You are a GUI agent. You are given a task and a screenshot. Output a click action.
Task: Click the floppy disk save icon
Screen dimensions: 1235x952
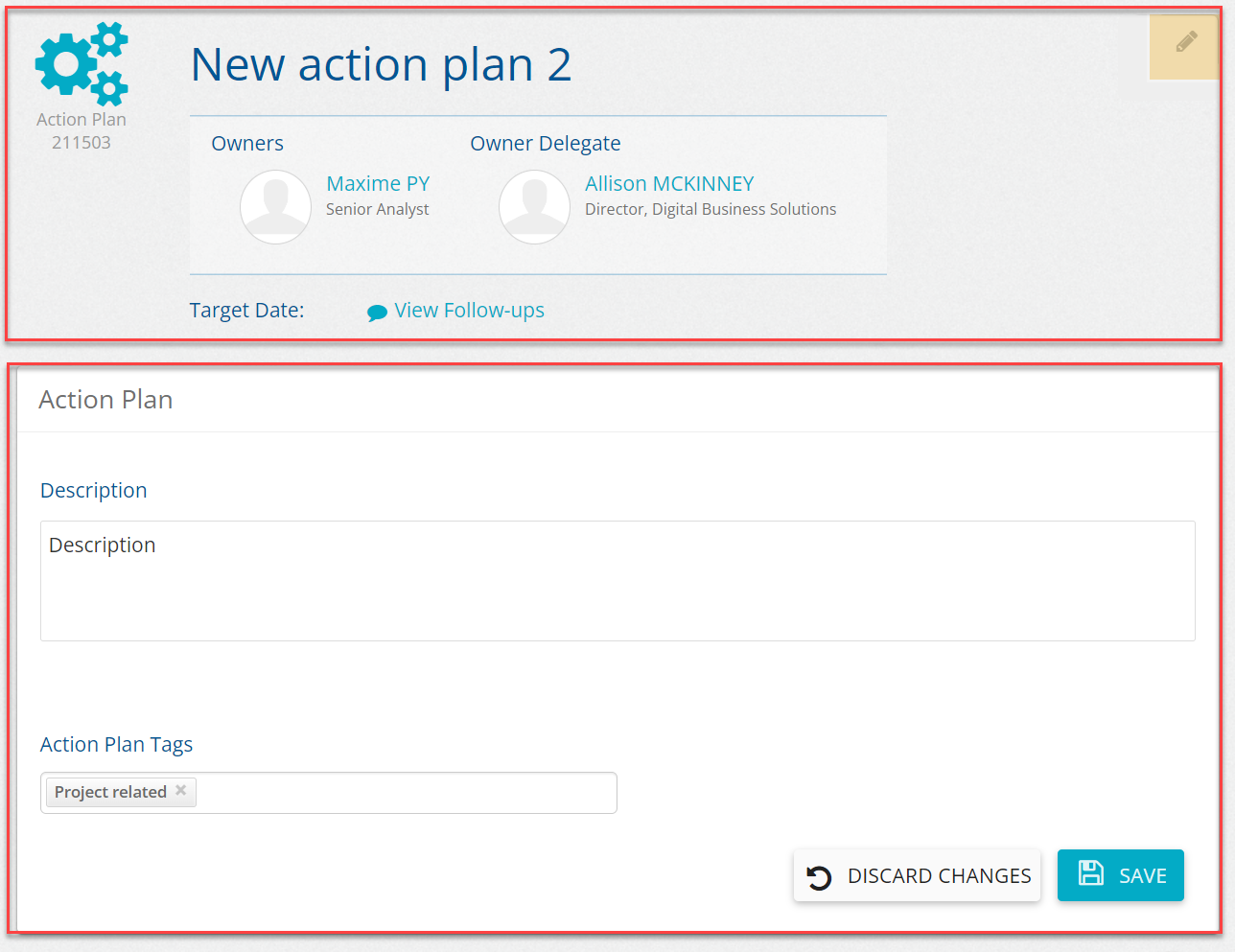point(1091,873)
